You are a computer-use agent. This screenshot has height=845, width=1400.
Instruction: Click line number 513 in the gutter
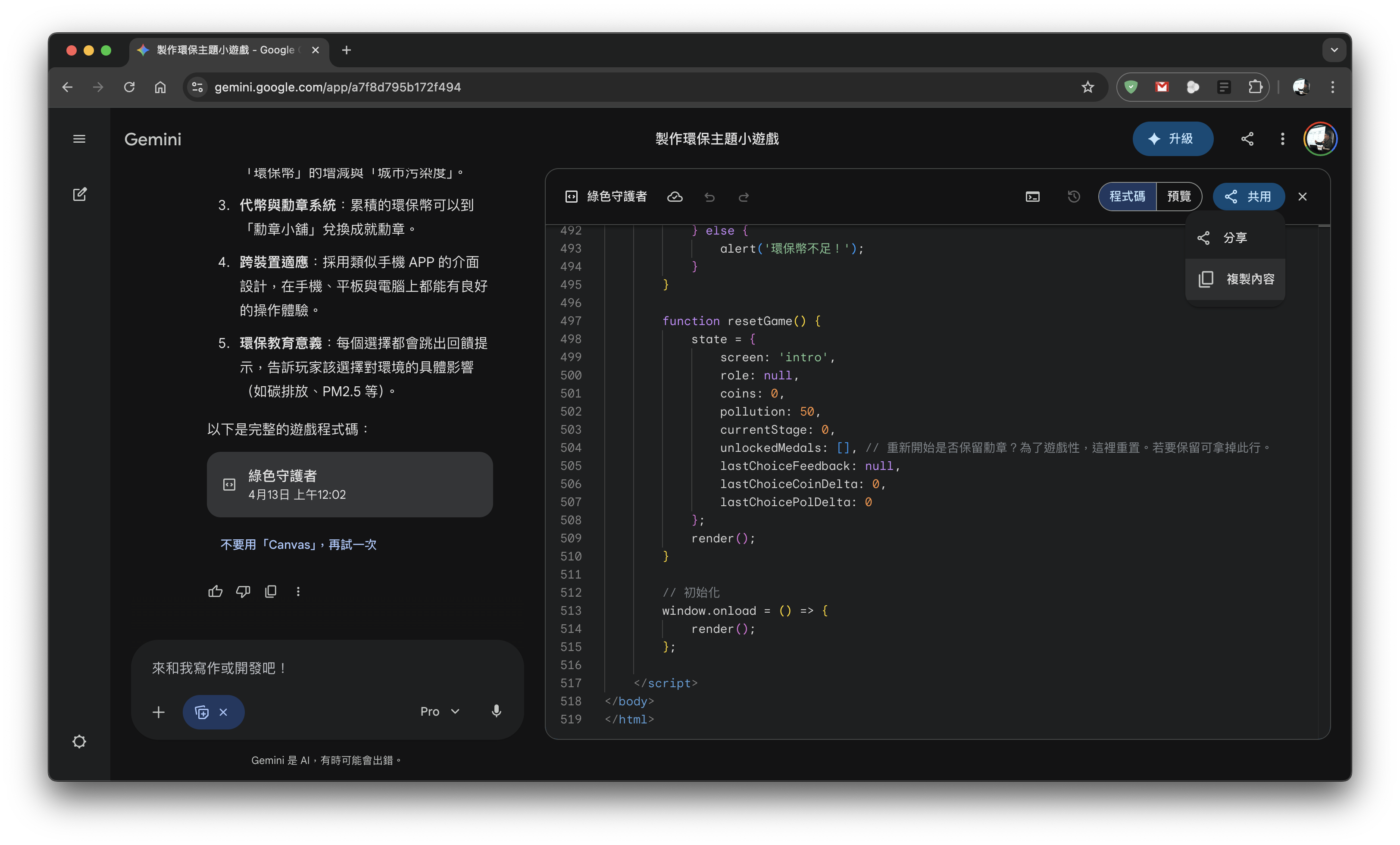coord(570,610)
